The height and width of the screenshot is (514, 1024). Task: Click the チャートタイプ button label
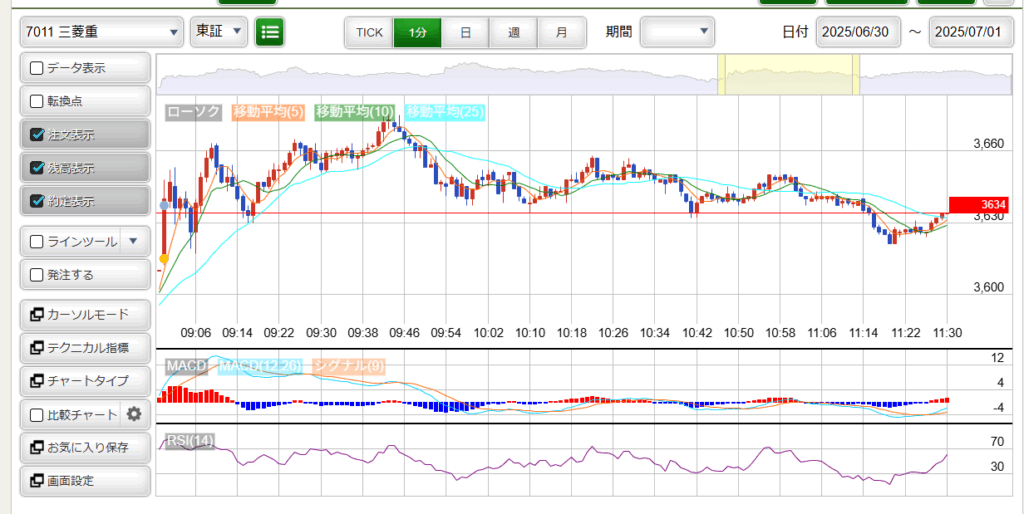click(x=88, y=381)
